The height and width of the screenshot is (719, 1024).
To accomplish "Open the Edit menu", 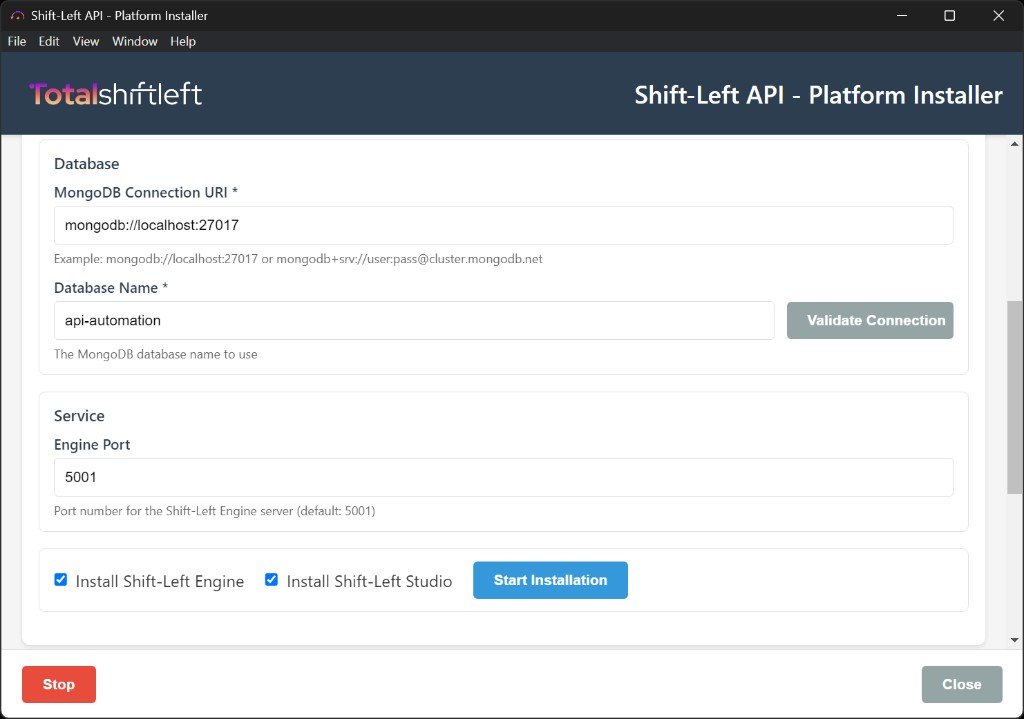I will [48, 41].
